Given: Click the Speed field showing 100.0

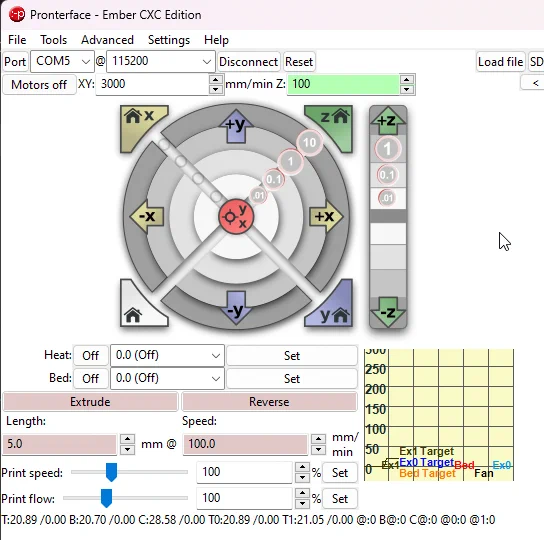Looking at the screenshot, I should coord(245,444).
